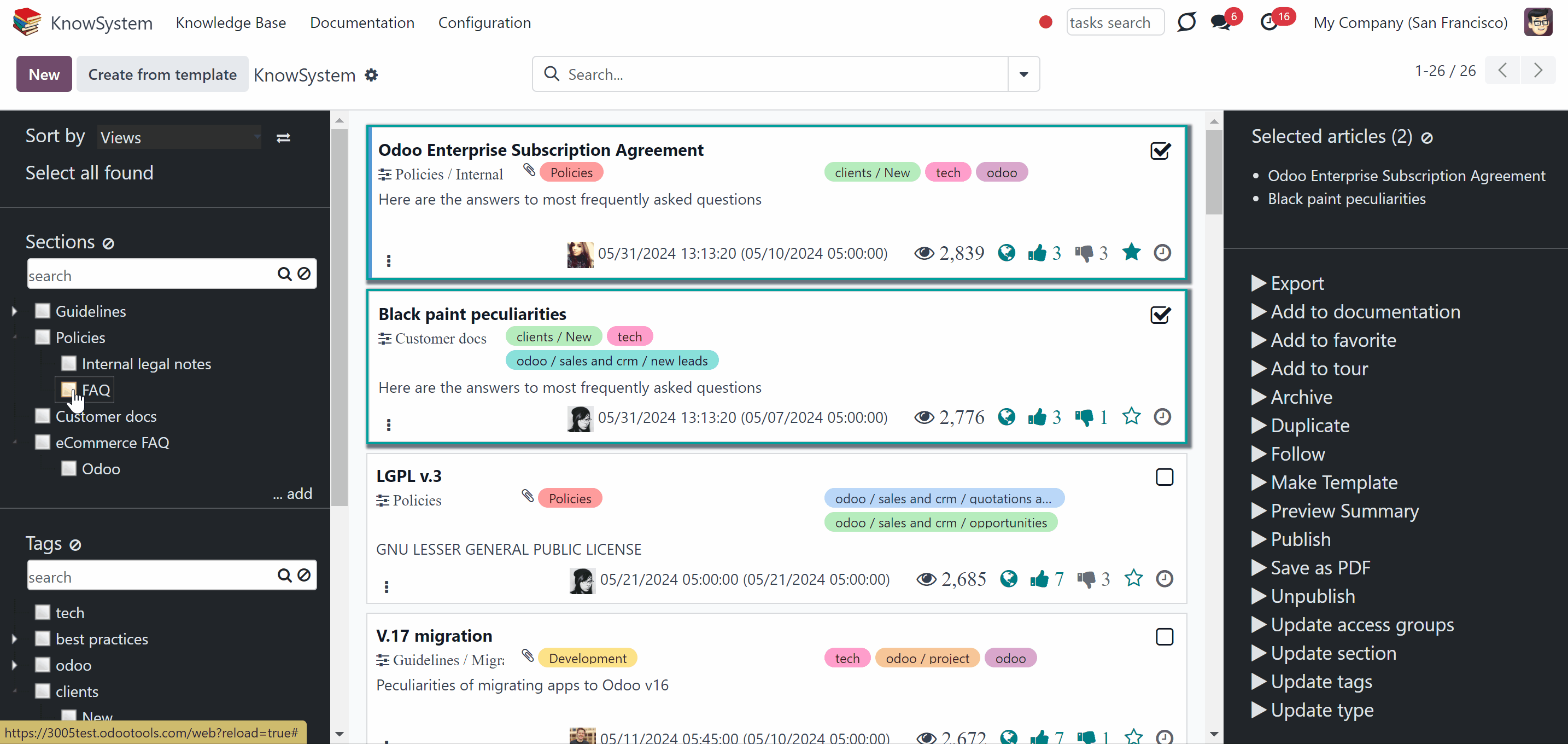This screenshot has width=1568, height=744.
Task: Focus the main Search... field
Action: tap(770, 74)
